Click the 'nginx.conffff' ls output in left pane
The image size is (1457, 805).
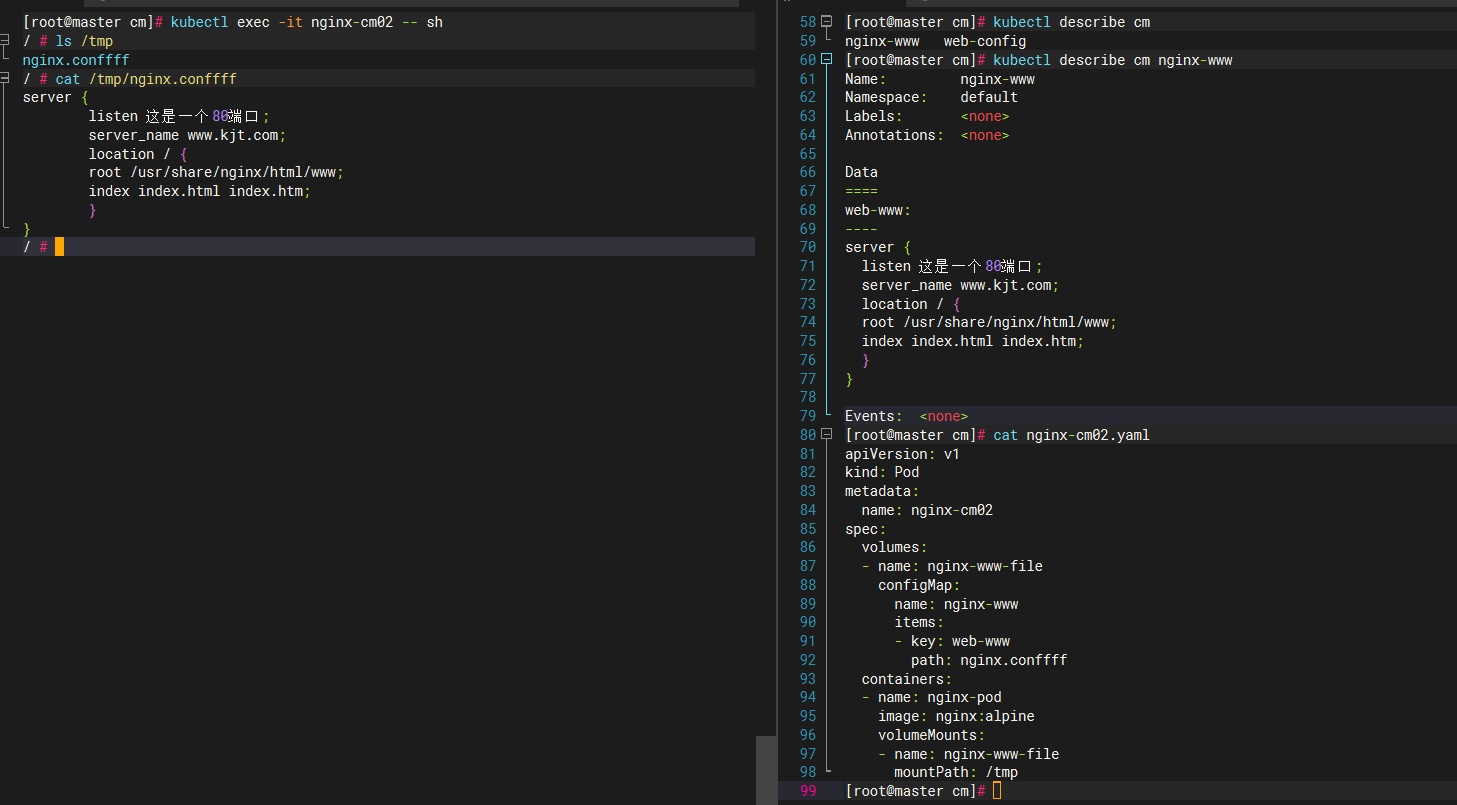(76, 60)
